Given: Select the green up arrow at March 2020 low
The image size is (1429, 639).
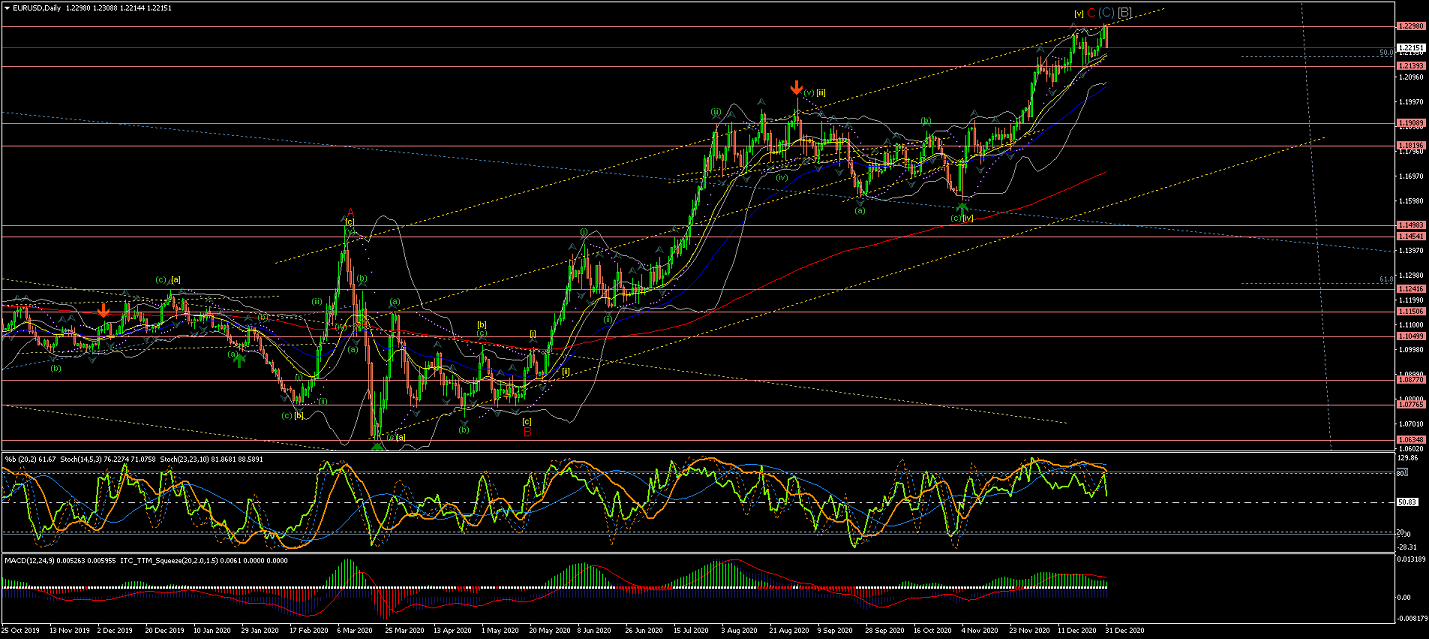Looking at the screenshot, I should pos(378,445).
